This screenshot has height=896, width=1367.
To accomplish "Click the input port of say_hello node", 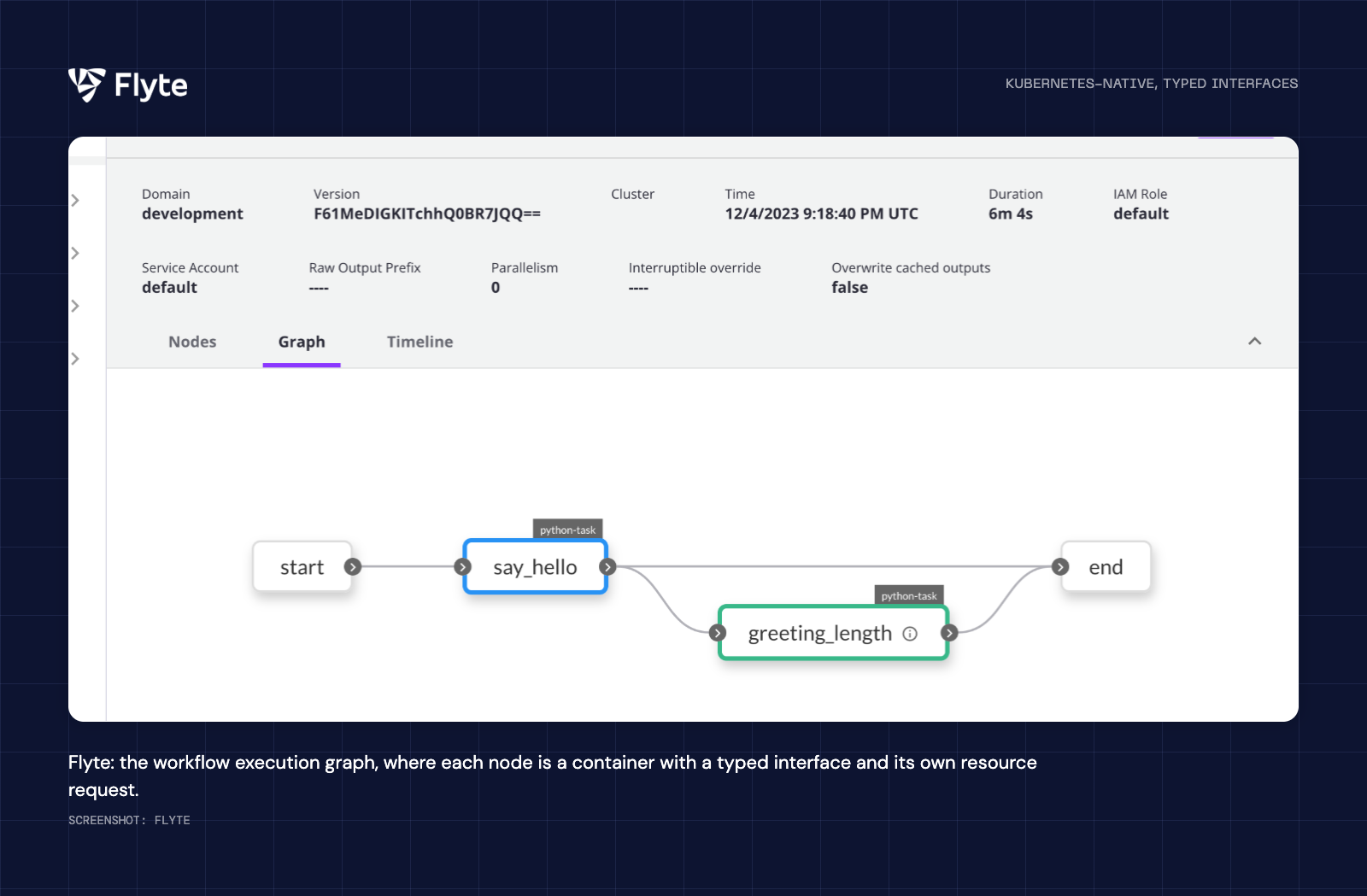I will coord(463,566).
